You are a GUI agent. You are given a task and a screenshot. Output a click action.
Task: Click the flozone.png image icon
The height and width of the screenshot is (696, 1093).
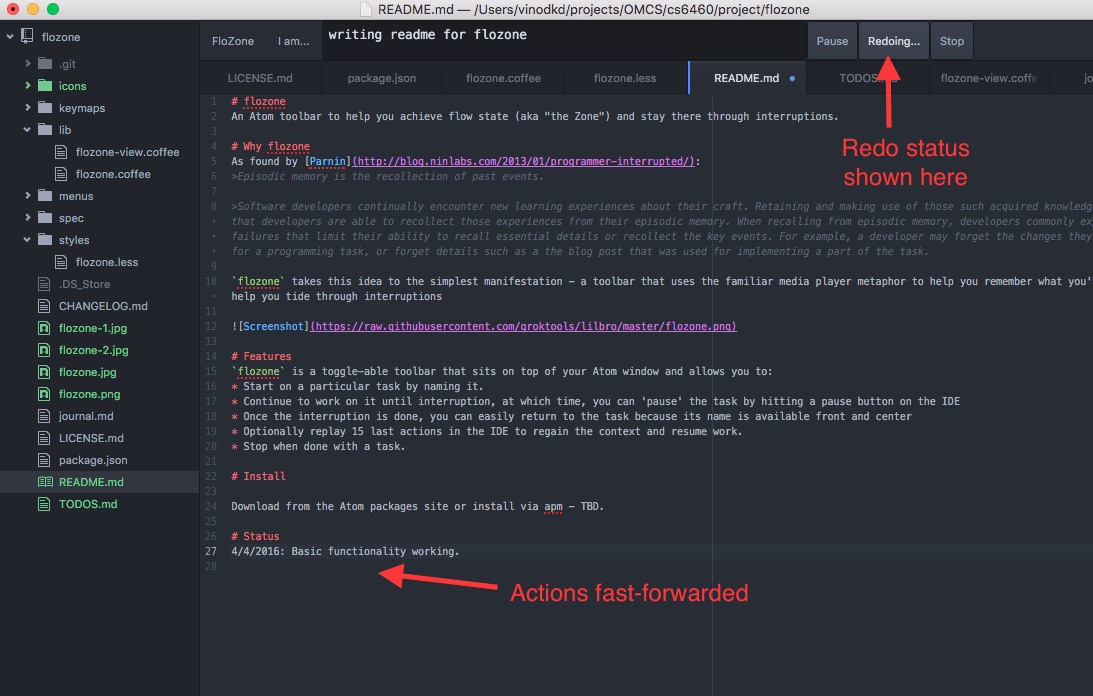pyautogui.click(x=44, y=394)
